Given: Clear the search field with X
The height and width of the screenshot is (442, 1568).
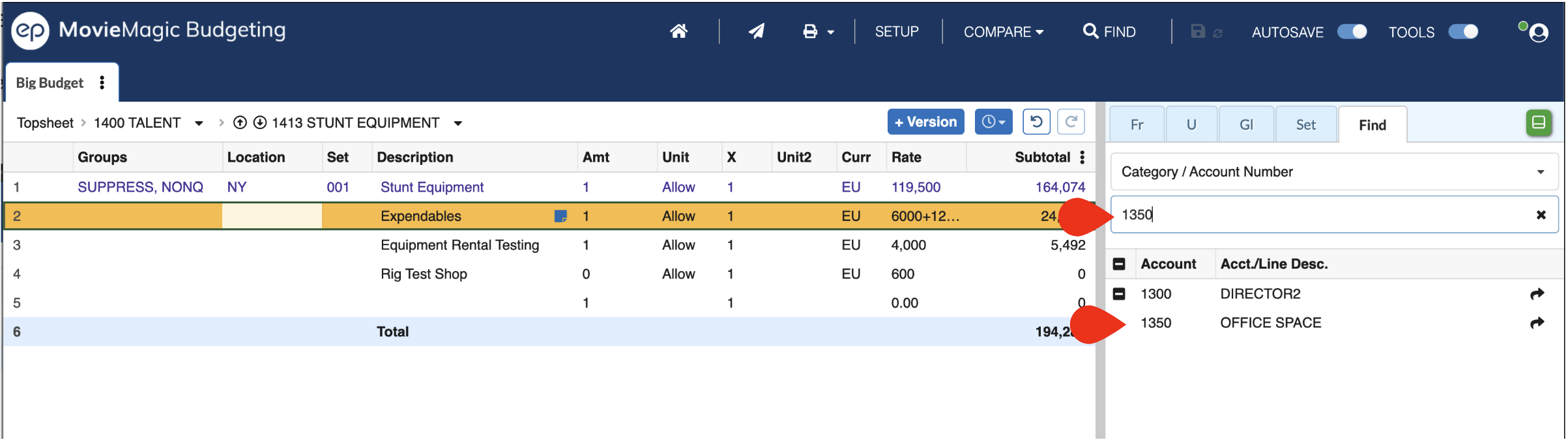Looking at the screenshot, I should (1541, 214).
